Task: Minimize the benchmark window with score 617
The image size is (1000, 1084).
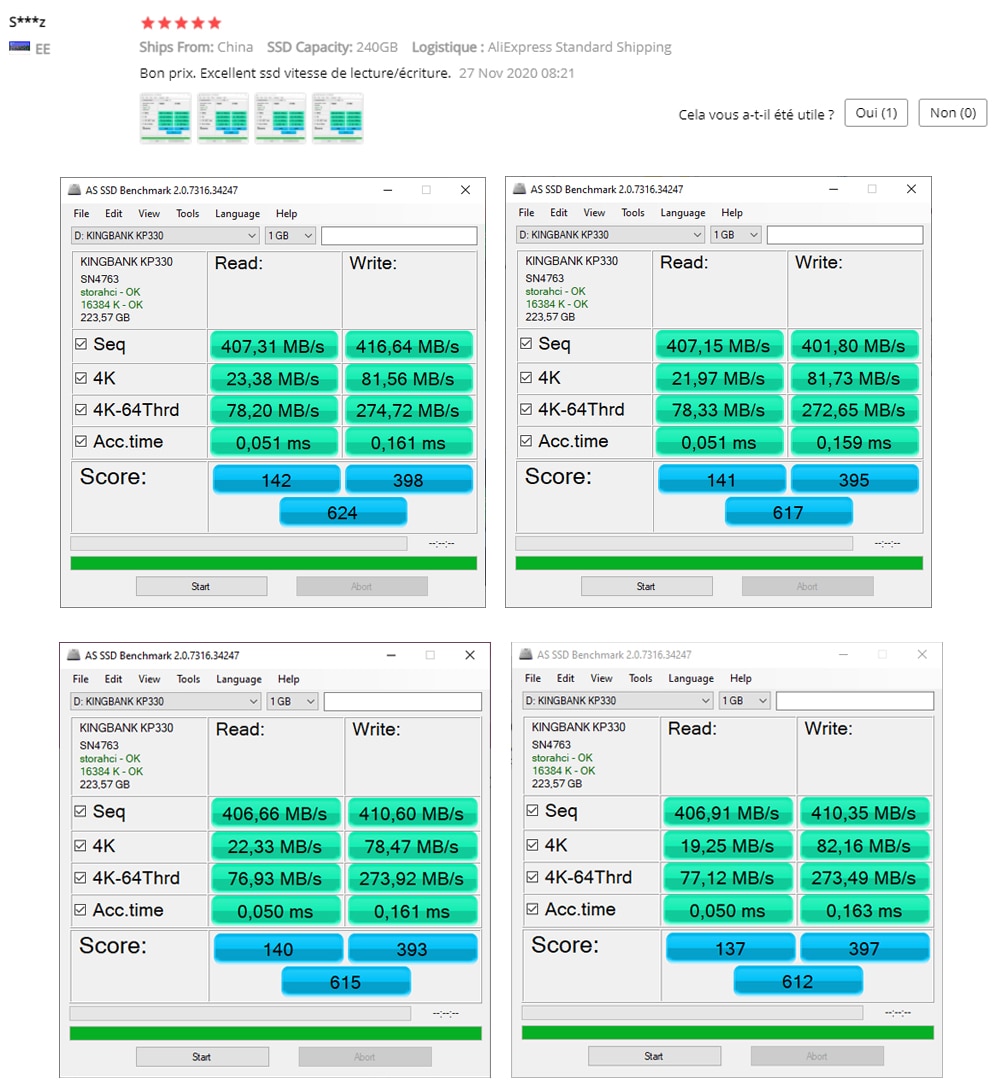Action: point(833,189)
